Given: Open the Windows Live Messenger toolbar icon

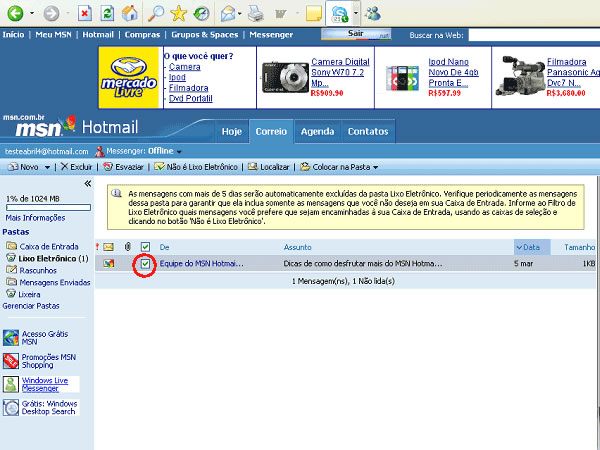Looking at the screenshot, I should click(x=372, y=14).
